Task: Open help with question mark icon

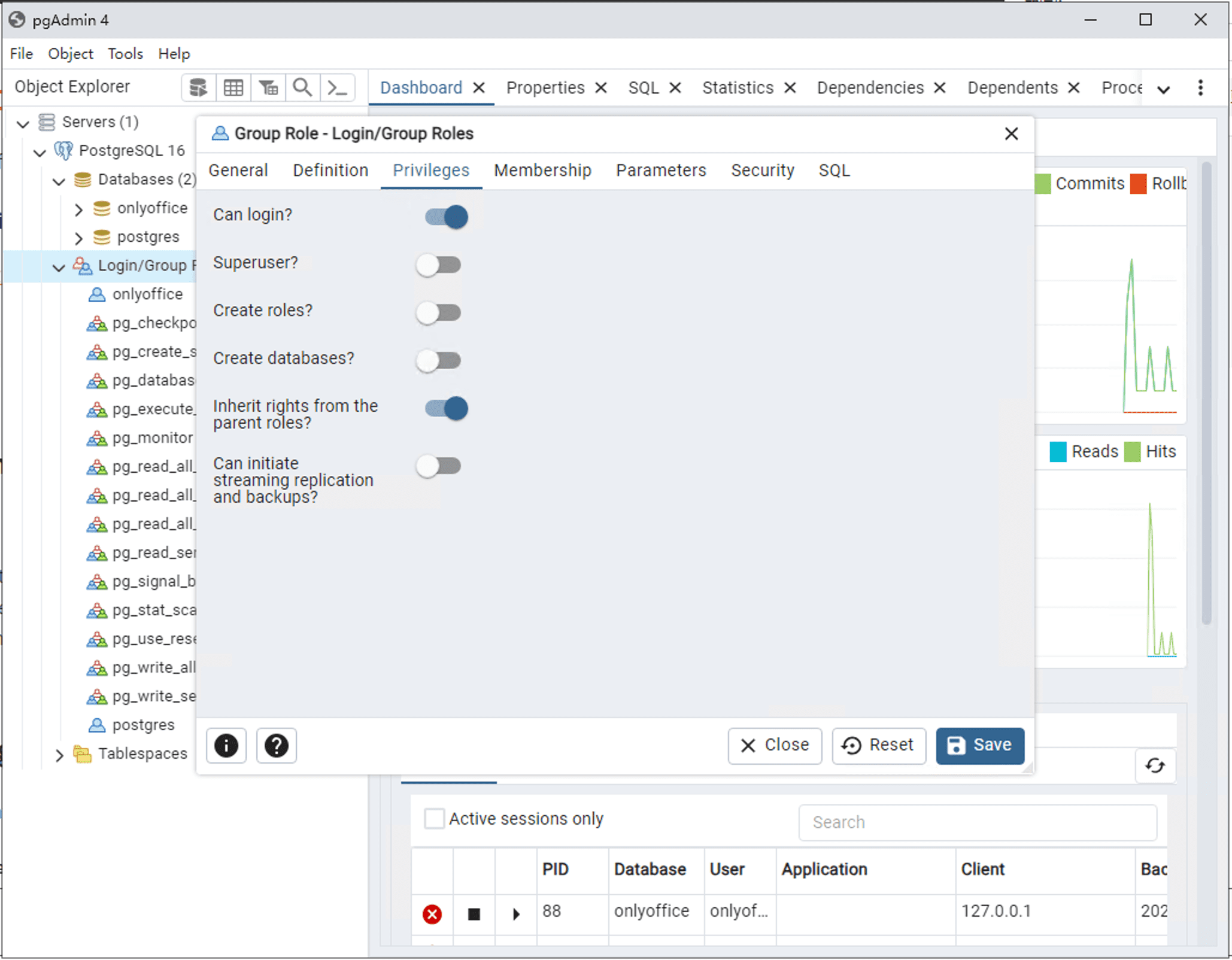Action: (276, 746)
